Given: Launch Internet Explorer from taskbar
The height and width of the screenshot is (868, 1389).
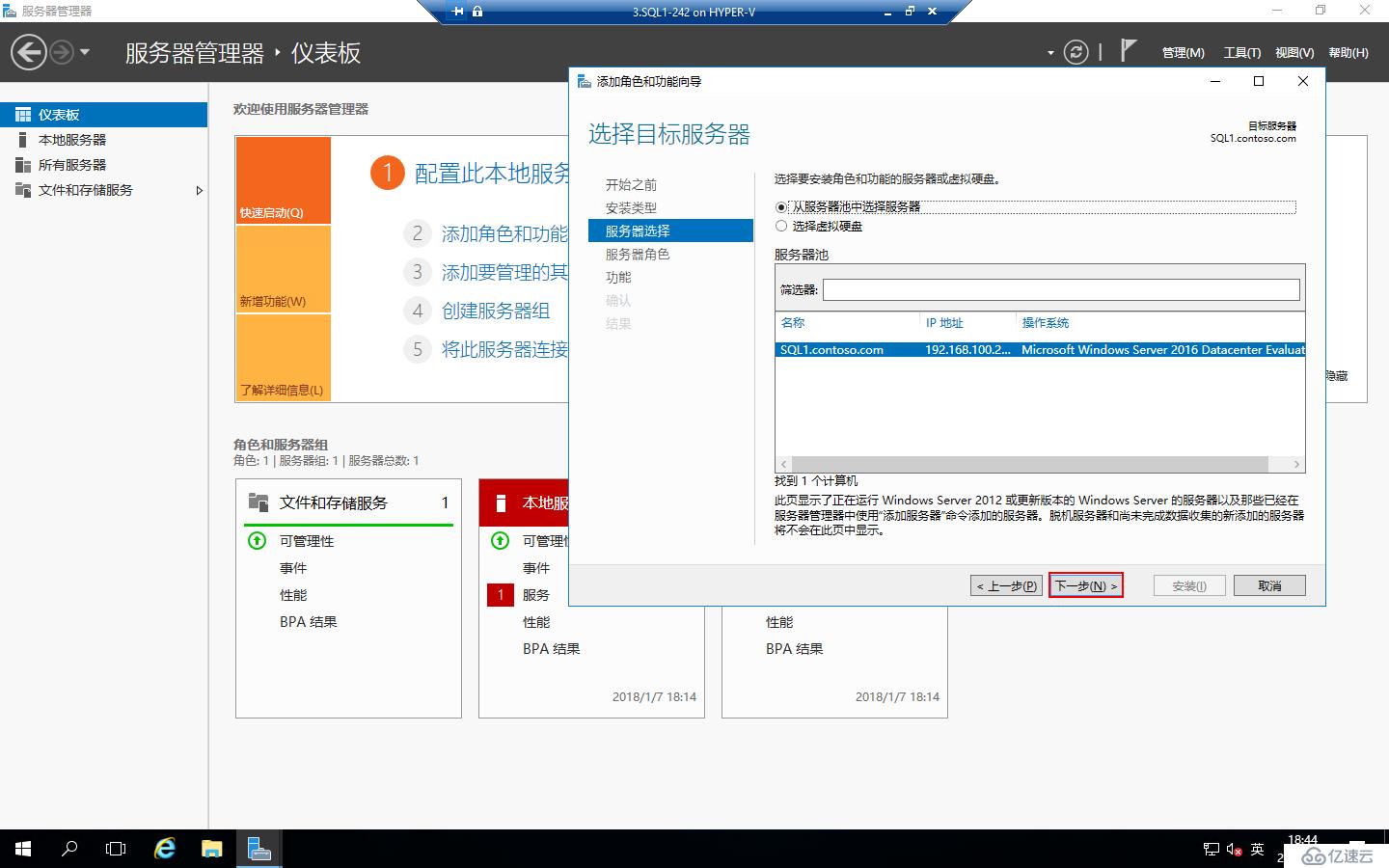Looking at the screenshot, I should tap(165, 849).
